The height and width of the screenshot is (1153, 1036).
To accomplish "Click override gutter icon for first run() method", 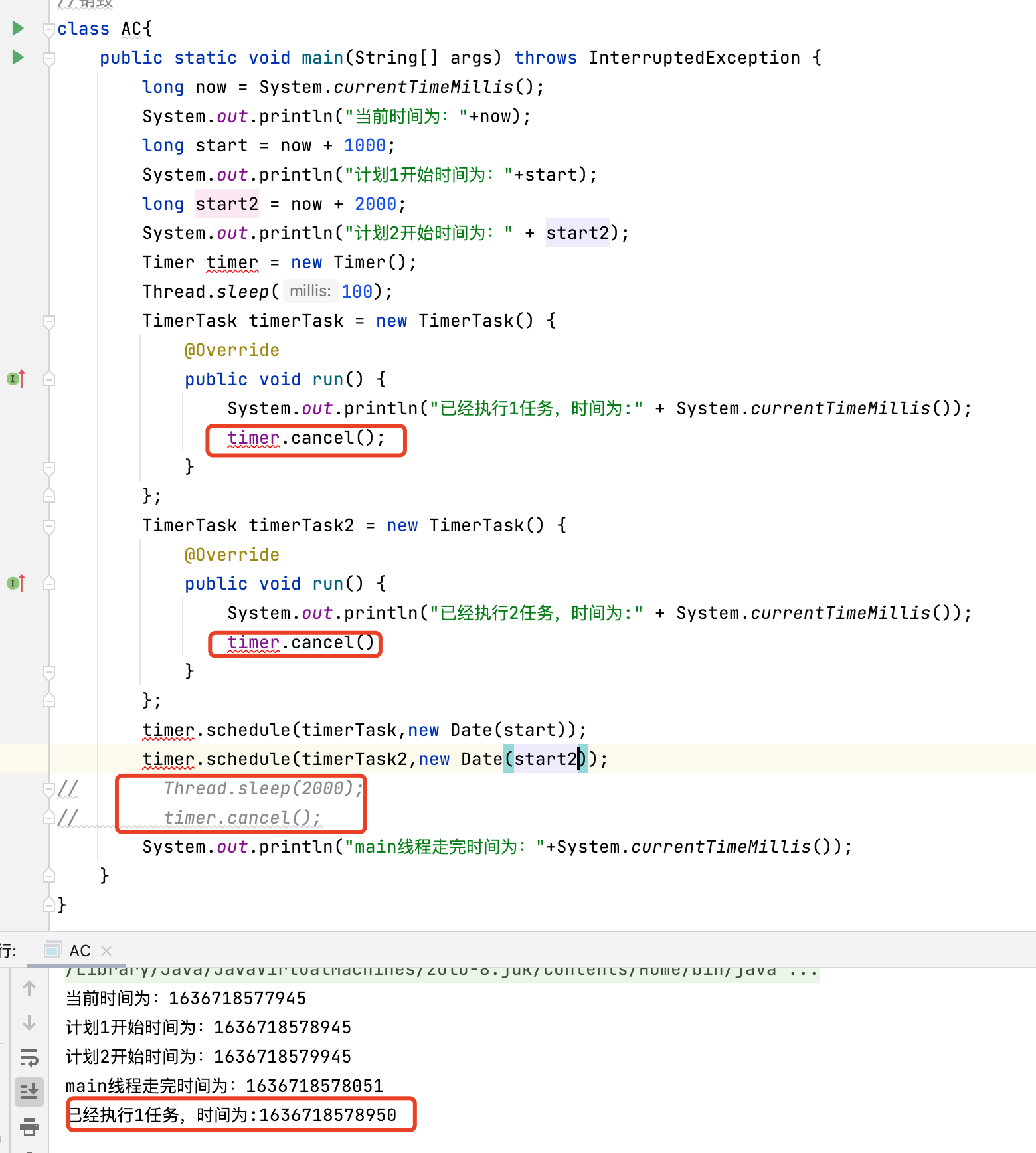I will (16, 379).
